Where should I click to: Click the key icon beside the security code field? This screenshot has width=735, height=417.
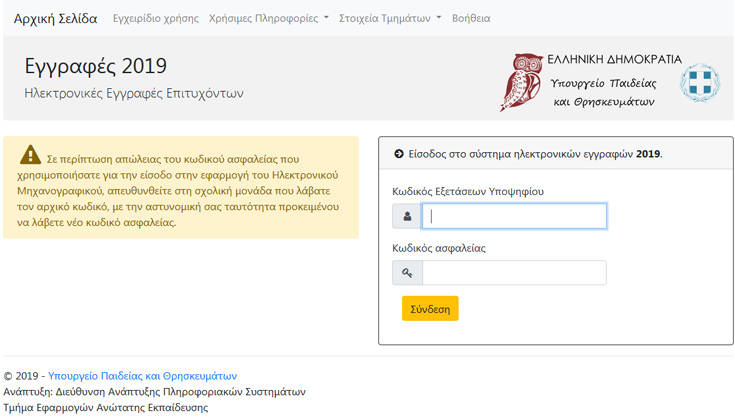click(x=407, y=273)
